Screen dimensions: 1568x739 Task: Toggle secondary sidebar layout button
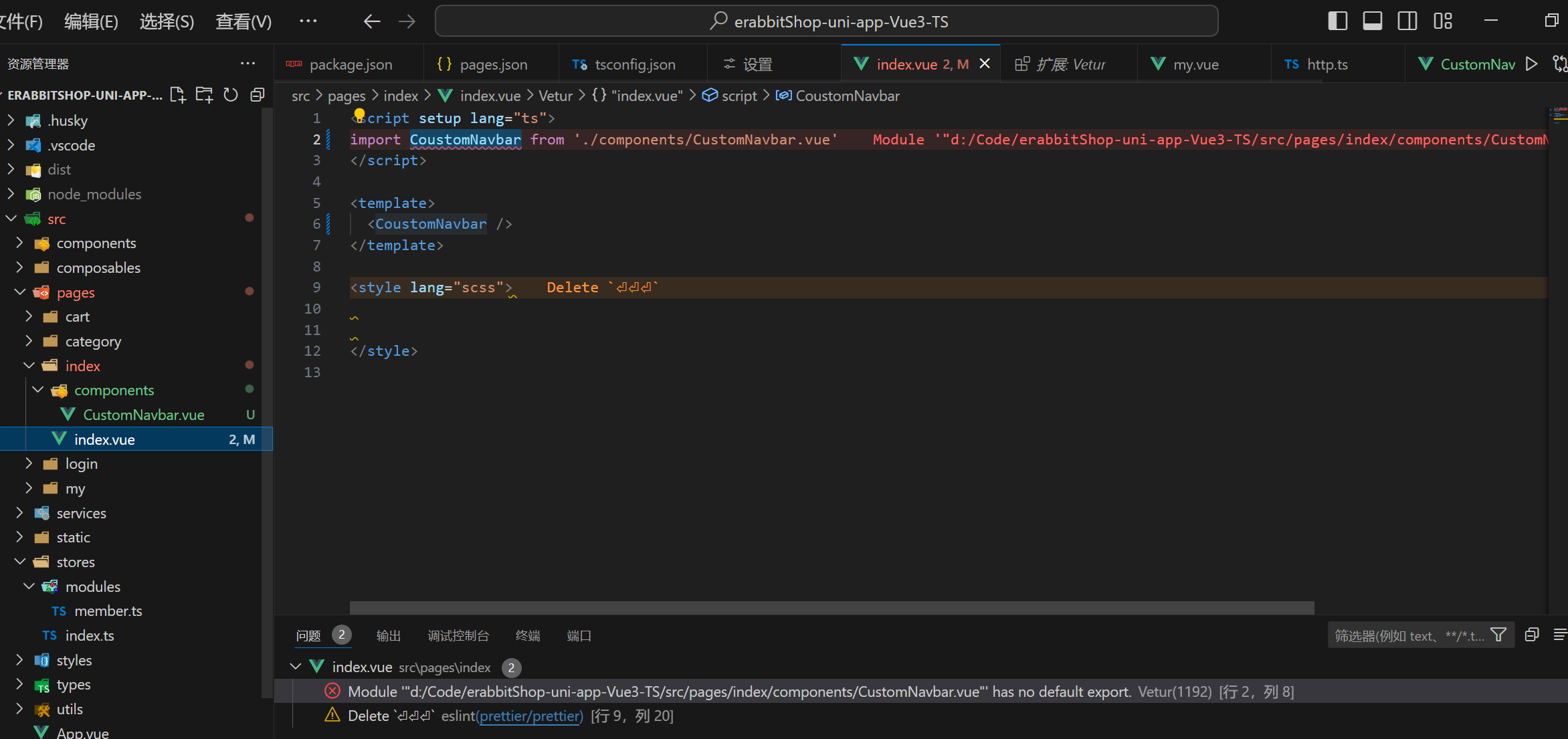pyautogui.click(x=1407, y=21)
